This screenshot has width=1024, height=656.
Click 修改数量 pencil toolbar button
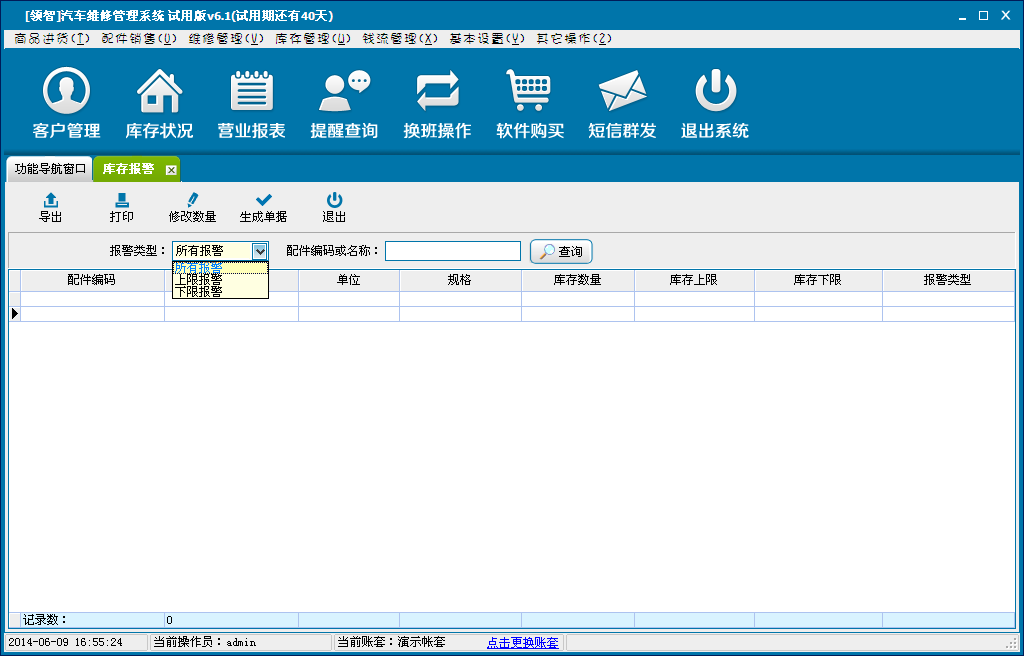192,208
